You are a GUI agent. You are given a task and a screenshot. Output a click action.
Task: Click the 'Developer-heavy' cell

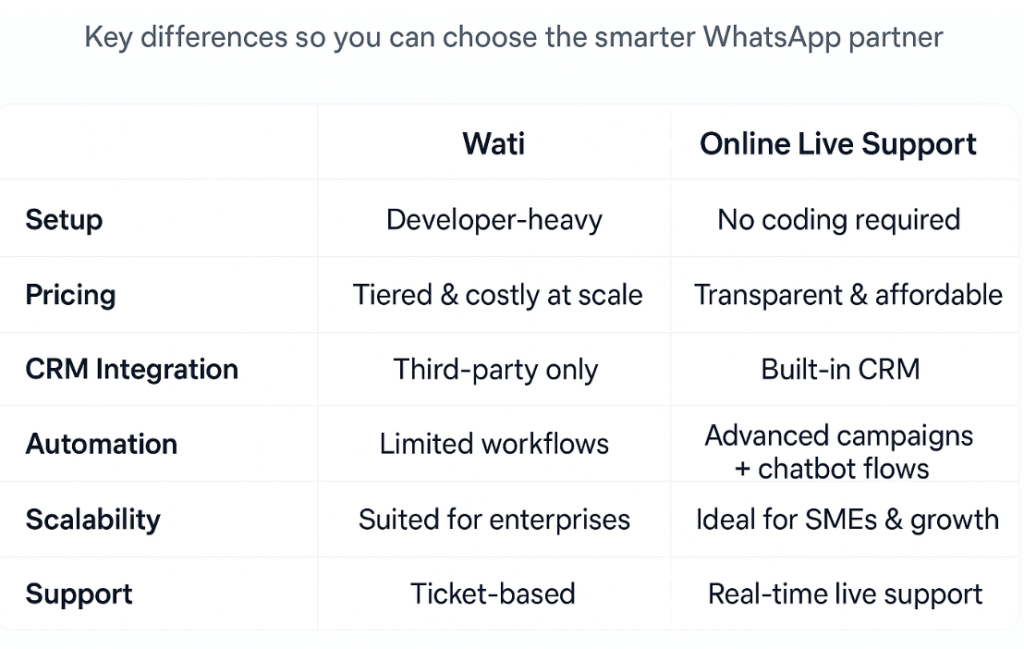coord(494,220)
